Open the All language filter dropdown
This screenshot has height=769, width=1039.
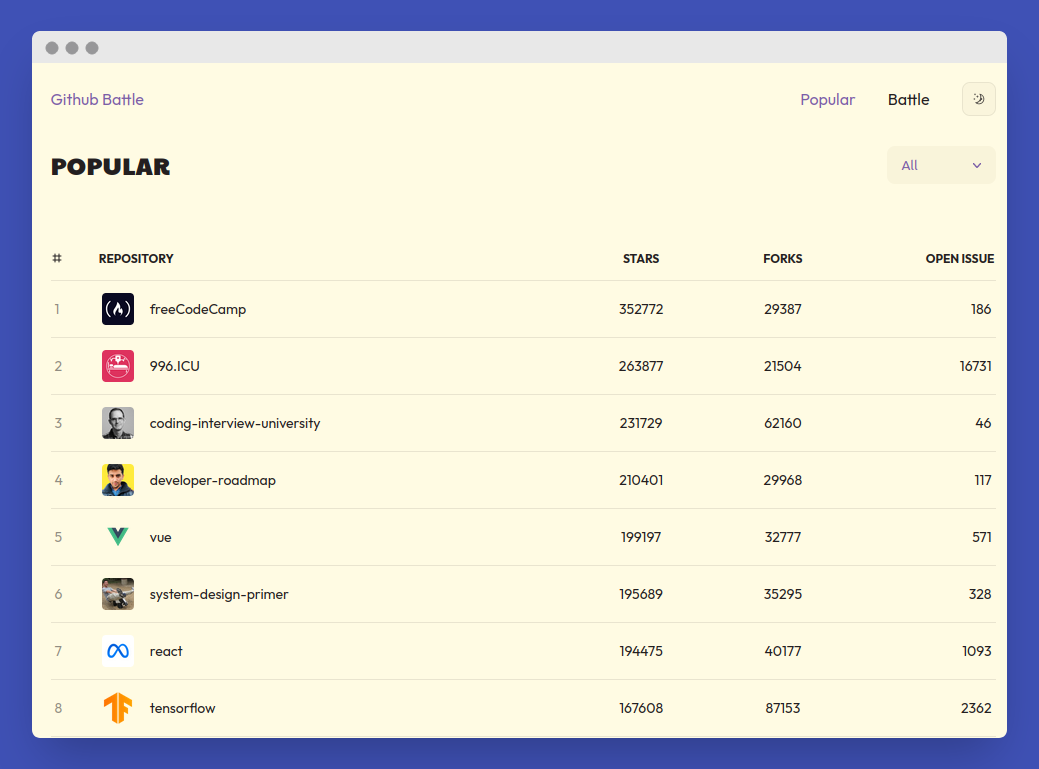(x=941, y=166)
